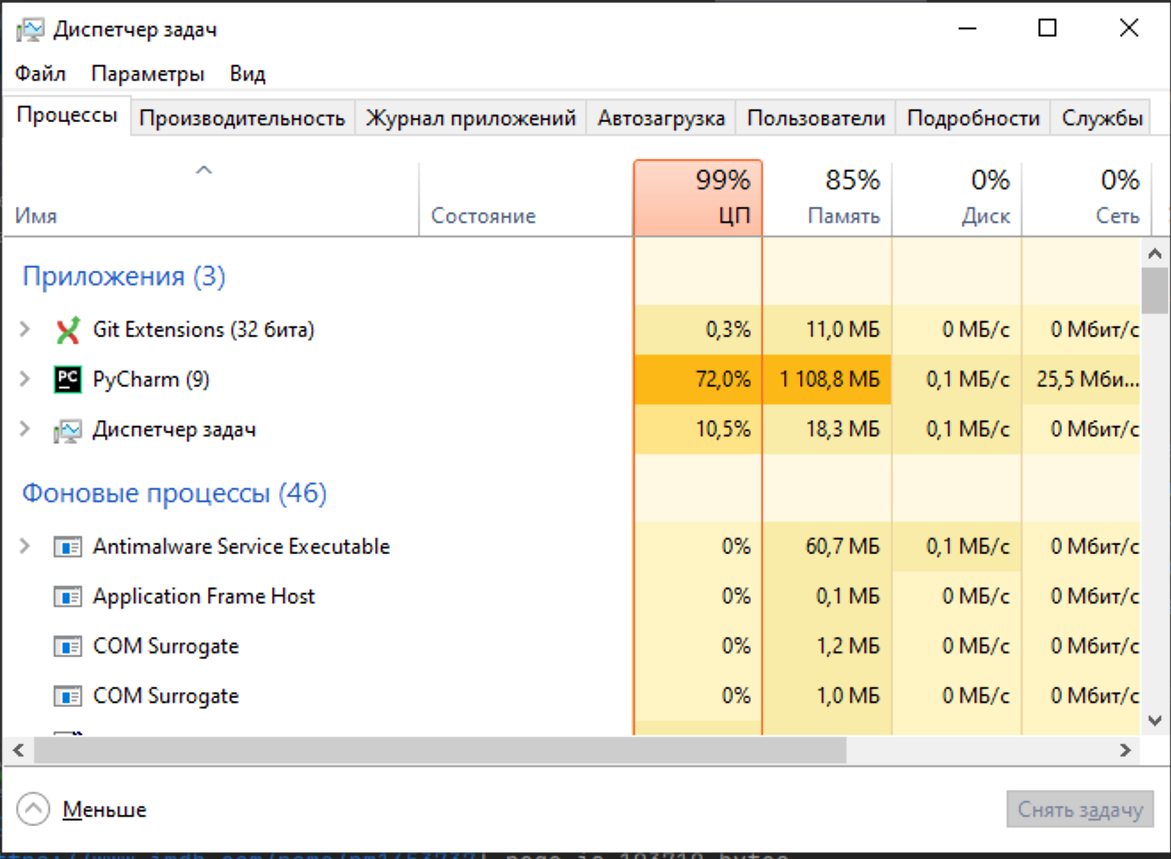Switch to the Подробности tab
Image resolution: width=1171 pixels, height=859 pixels.
click(x=973, y=118)
